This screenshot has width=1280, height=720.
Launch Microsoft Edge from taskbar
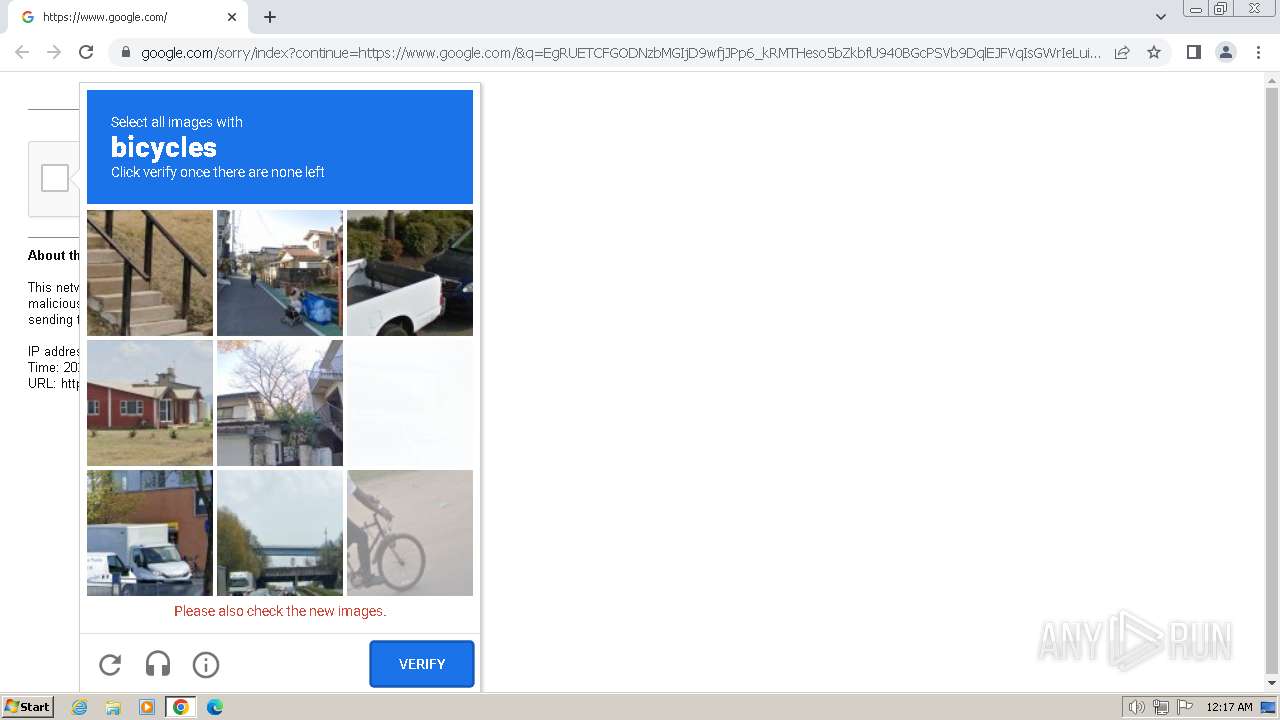(215, 707)
